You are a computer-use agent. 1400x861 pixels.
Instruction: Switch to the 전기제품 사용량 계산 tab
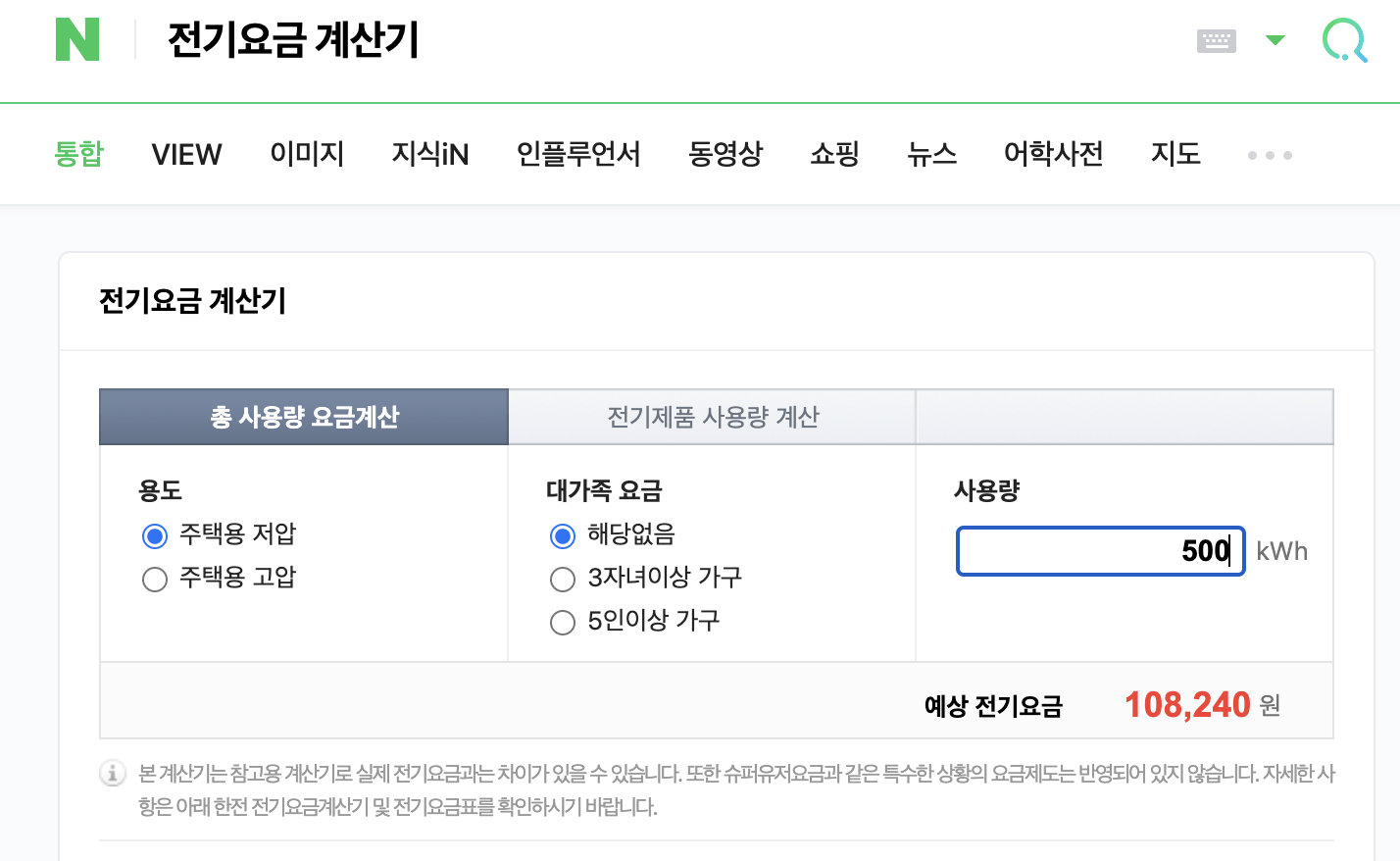click(711, 416)
